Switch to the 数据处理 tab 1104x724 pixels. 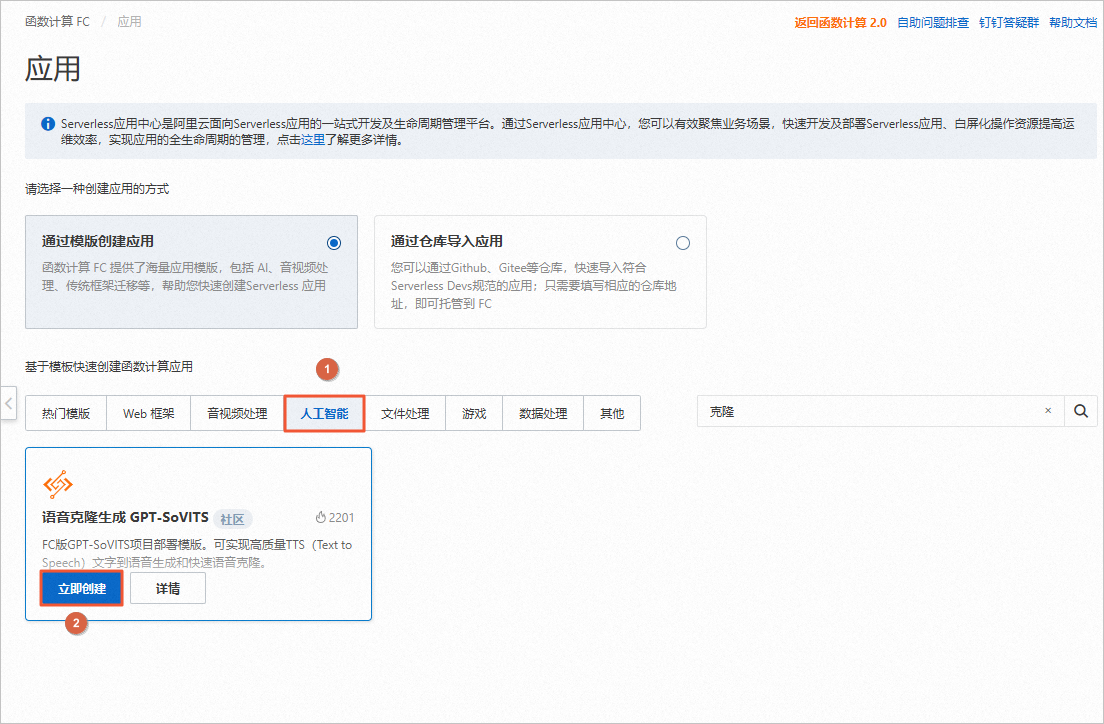coord(543,413)
